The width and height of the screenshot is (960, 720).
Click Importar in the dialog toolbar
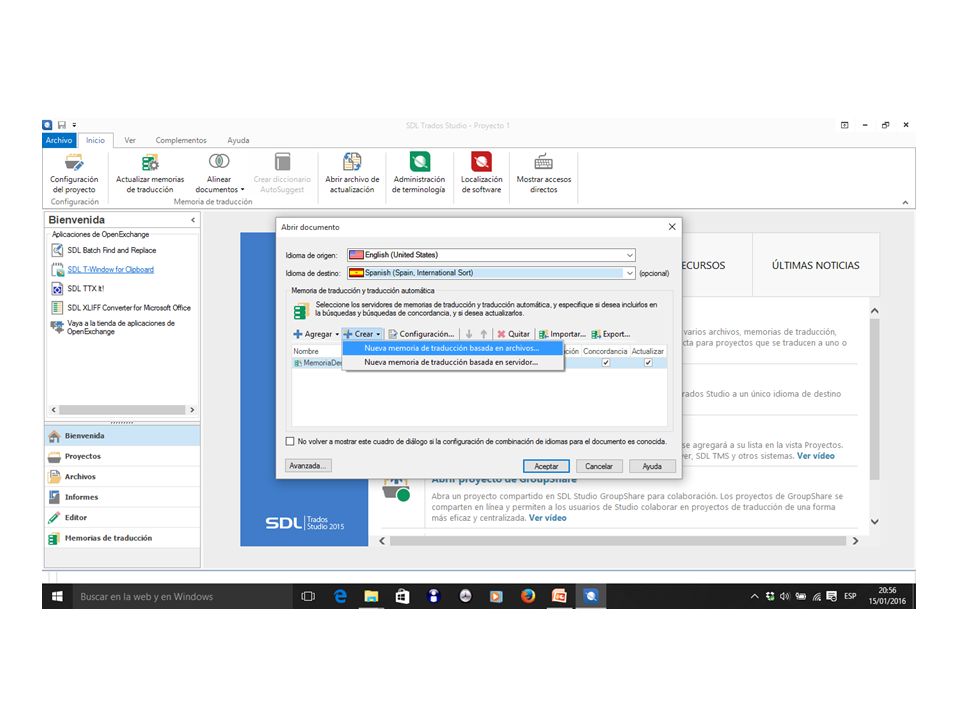pyautogui.click(x=562, y=334)
